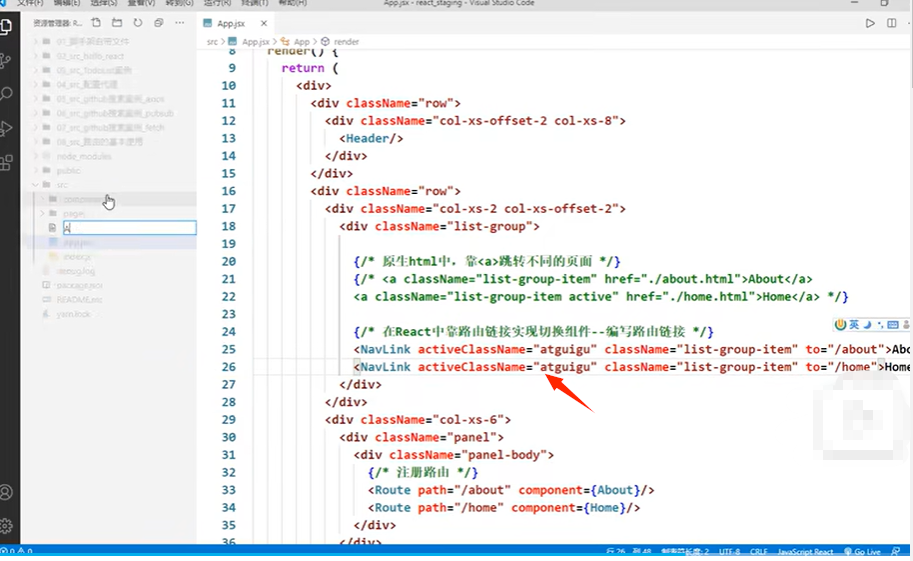Click line number 26 in gutter
913x561 pixels.
[228, 367]
